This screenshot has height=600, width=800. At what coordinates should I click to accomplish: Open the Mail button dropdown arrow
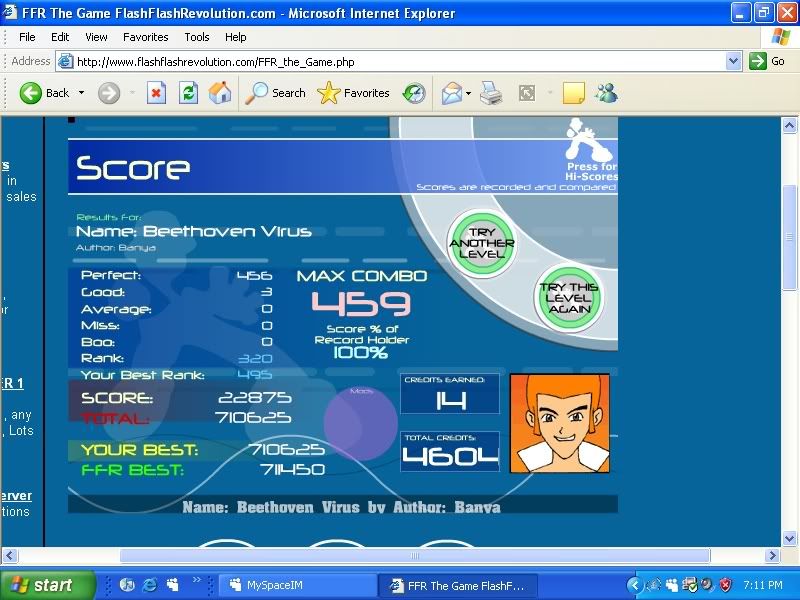pyautogui.click(x=468, y=93)
